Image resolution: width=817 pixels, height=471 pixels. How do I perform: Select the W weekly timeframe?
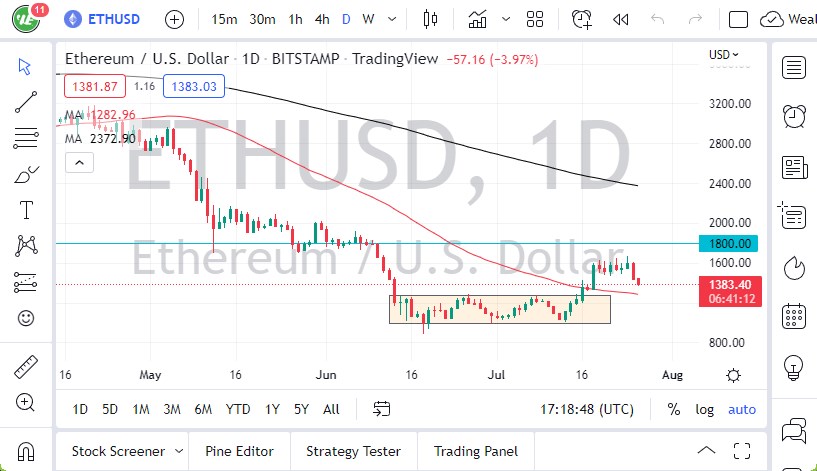pyautogui.click(x=368, y=20)
